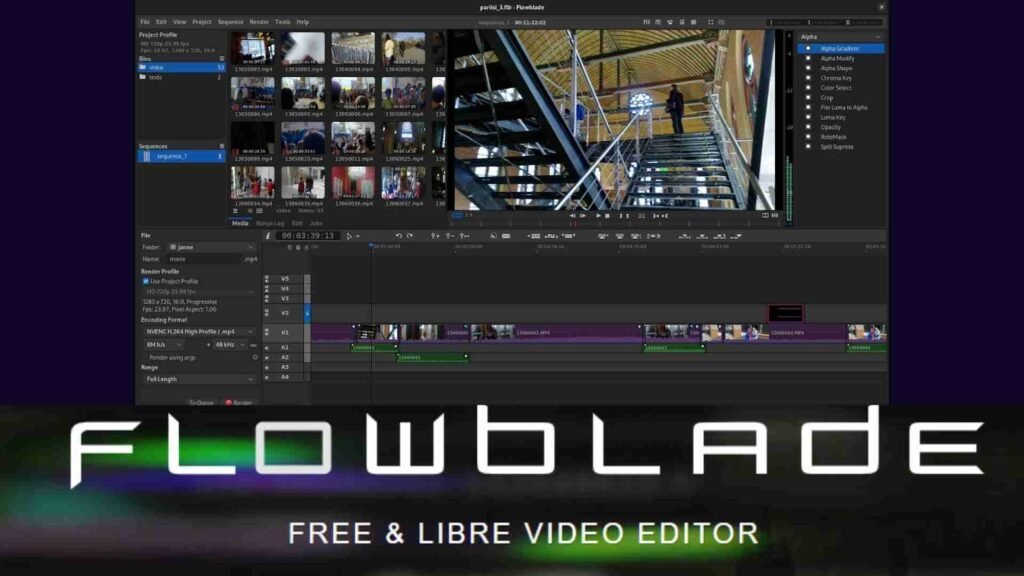Select the 13020003.mp4 media thumbnail

click(x=253, y=52)
